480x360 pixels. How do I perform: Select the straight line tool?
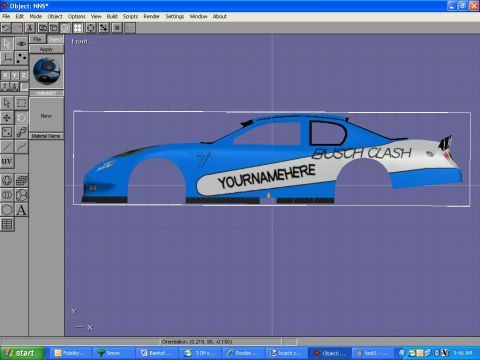7,147
